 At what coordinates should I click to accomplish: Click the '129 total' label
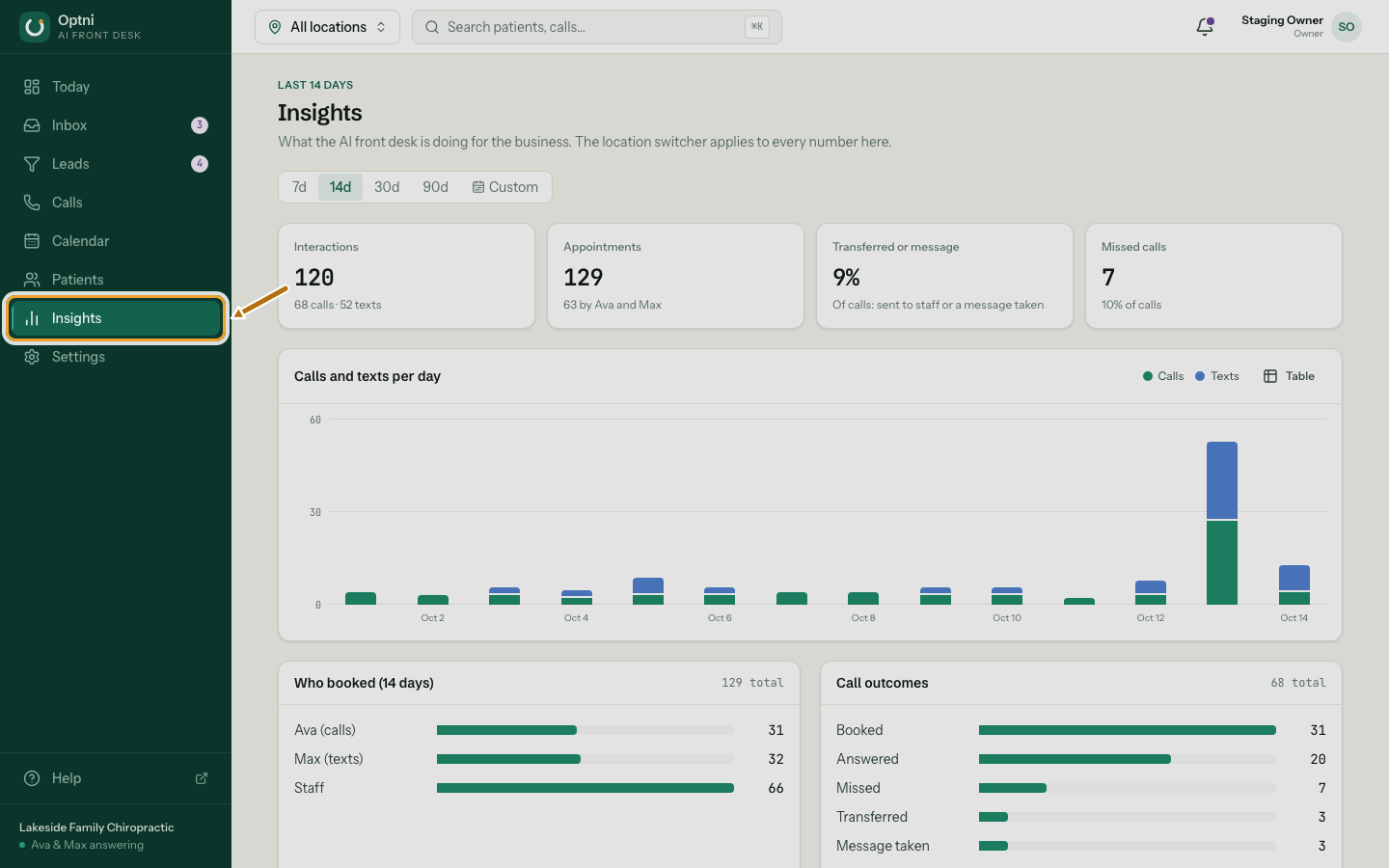pos(752,683)
